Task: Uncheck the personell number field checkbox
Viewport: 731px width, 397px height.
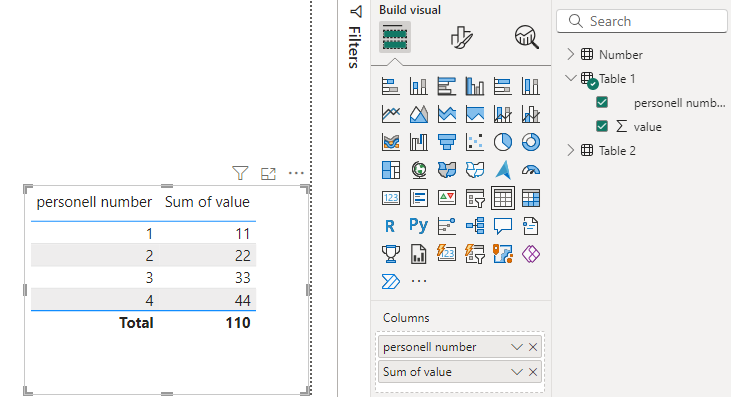Action: (602, 102)
